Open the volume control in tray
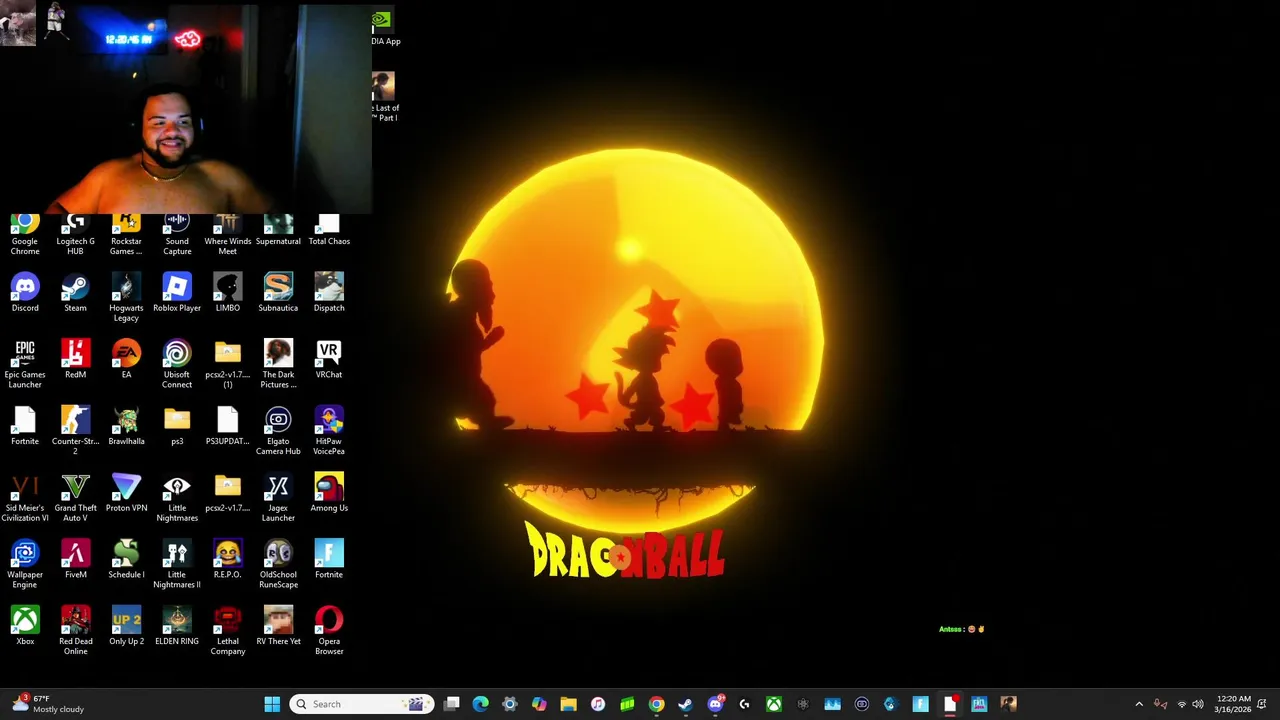Viewport: 1280px width, 720px height. point(1198,704)
